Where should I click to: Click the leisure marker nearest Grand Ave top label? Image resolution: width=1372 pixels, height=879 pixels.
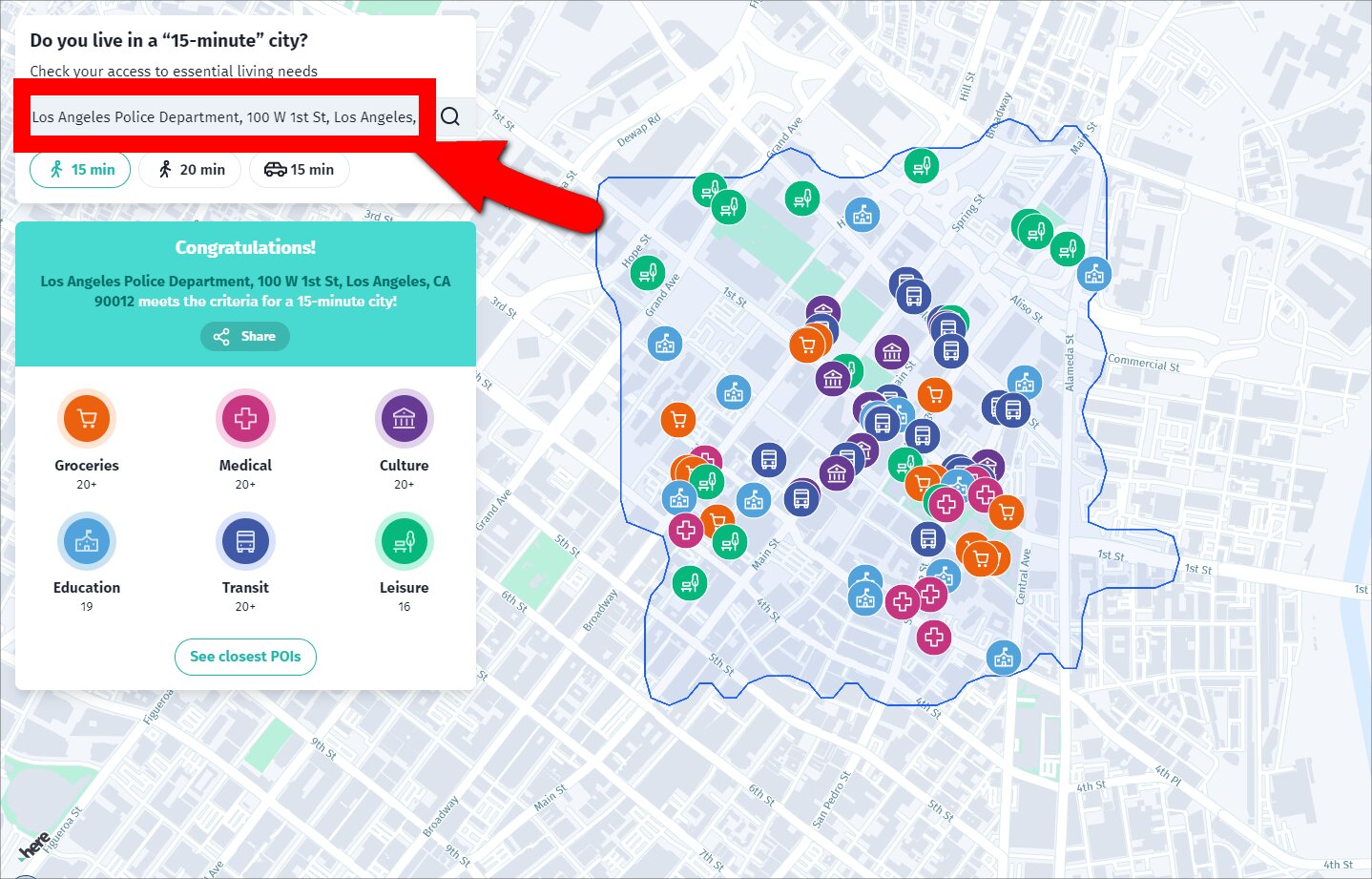point(802,199)
